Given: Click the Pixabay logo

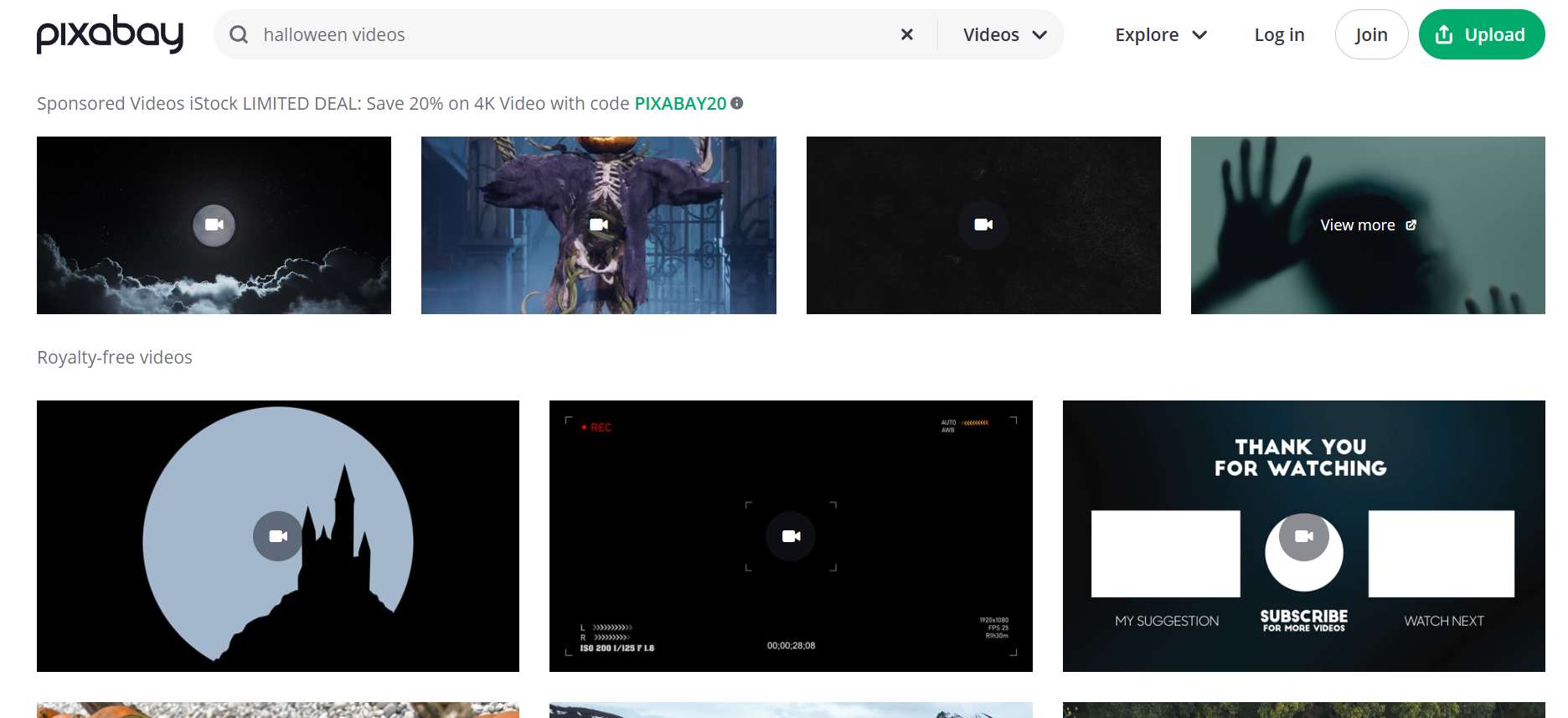Looking at the screenshot, I should [x=110, y=34].
